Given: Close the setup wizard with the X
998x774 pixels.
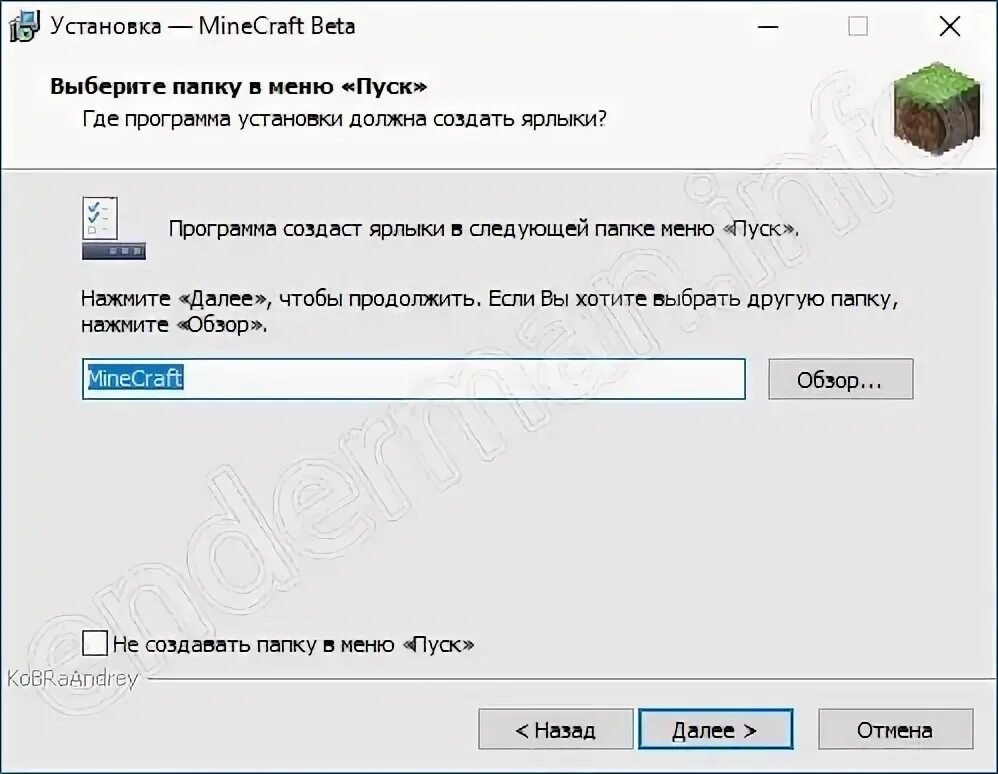Looking at the screenshot, I should [x=950, y=27].
